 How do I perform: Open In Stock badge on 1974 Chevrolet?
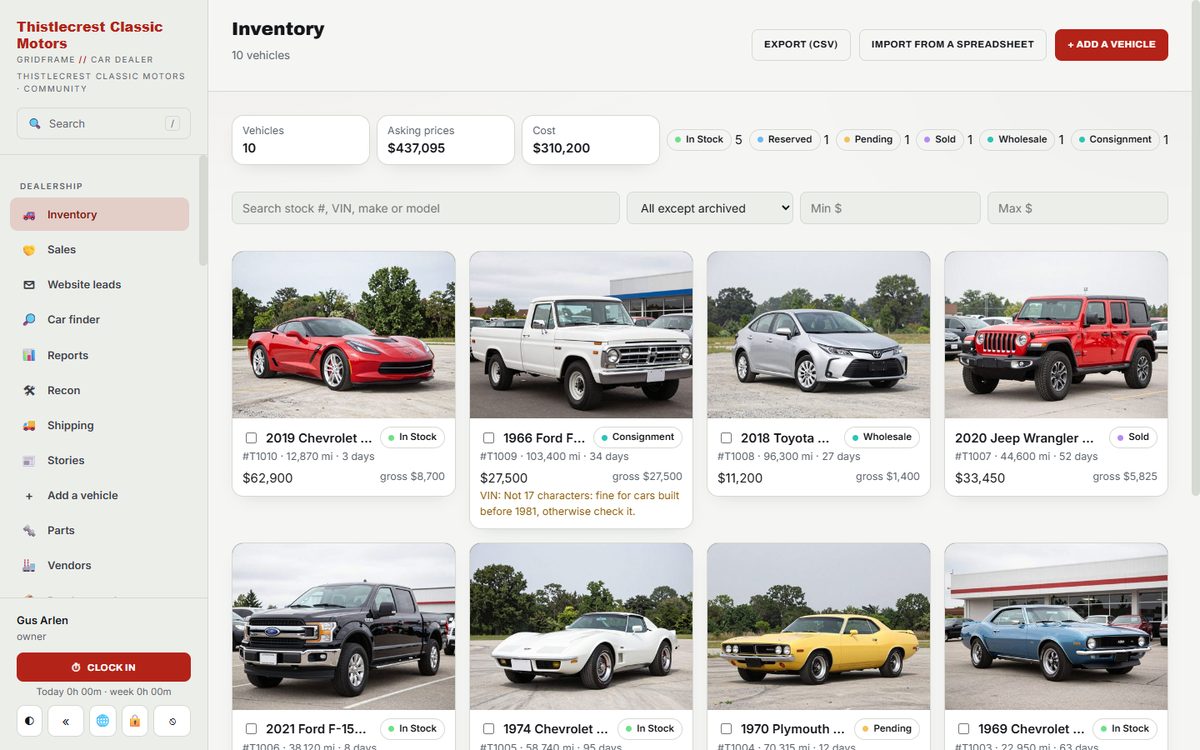click(650, 728)
